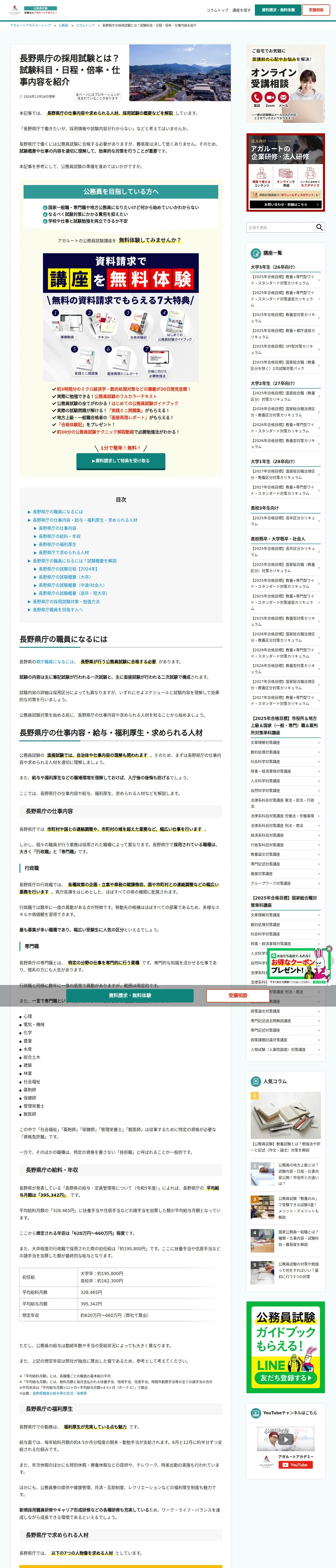Viewport: 336px width, 1568px height.
Task: Go to 公務員 breadcrumb link
Action: click(63, 26)
